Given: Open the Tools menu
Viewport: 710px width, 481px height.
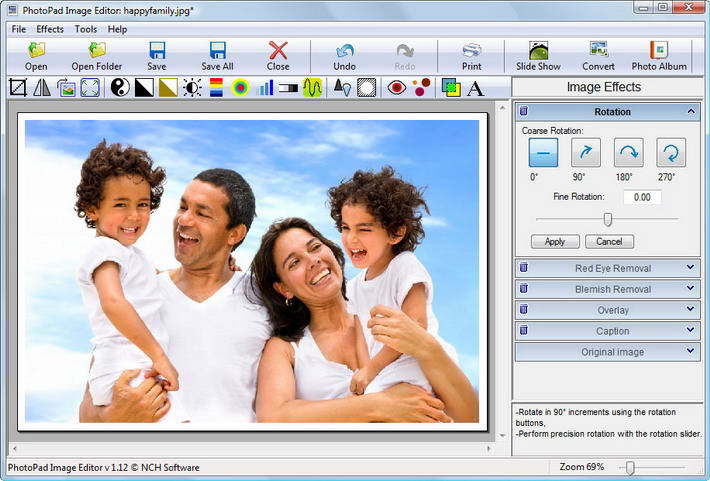Looking at the screenshot, I should [x=86, y=29].
